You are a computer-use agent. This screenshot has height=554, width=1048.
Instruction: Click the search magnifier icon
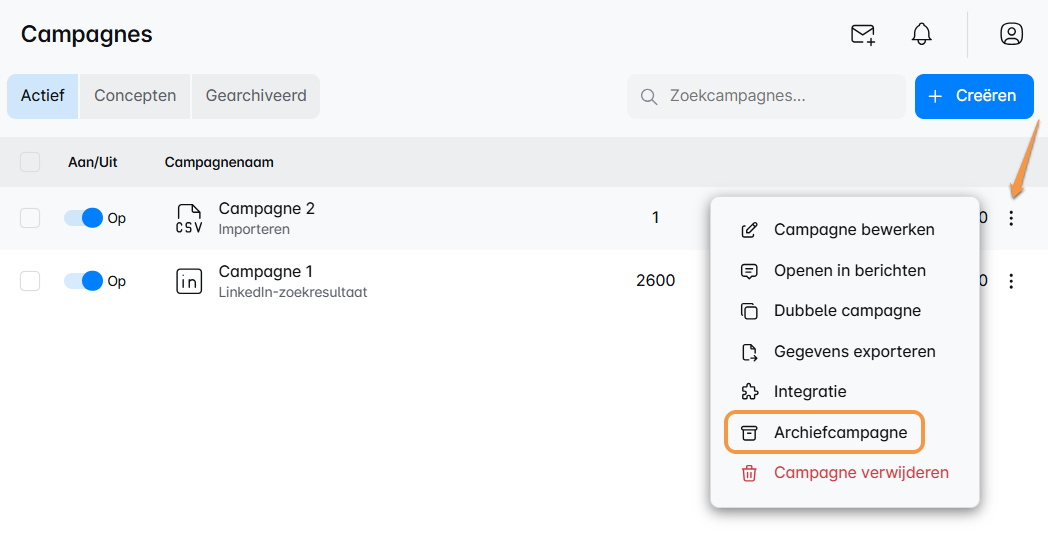(649, 97)
